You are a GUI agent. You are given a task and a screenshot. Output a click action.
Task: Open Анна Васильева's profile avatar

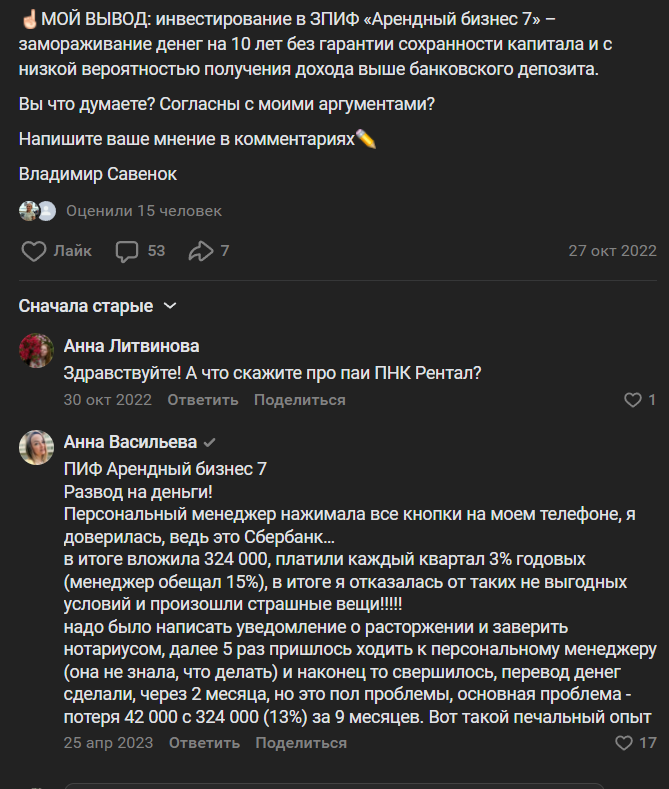click(36, 447)
